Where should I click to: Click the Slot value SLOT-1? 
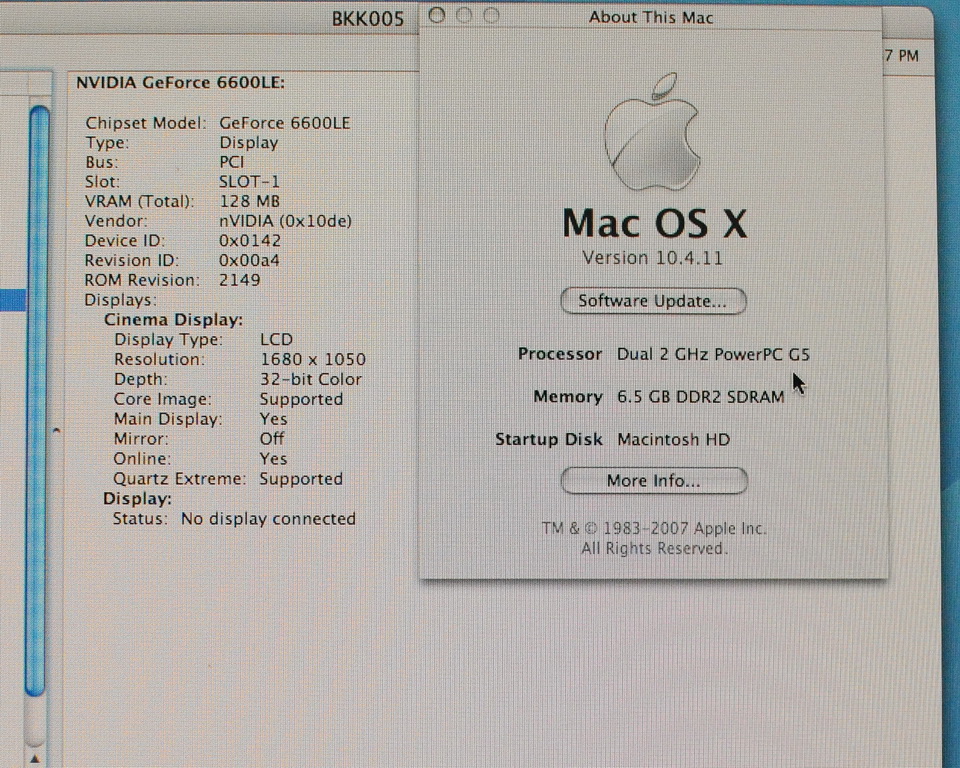[x=249, y=182]
